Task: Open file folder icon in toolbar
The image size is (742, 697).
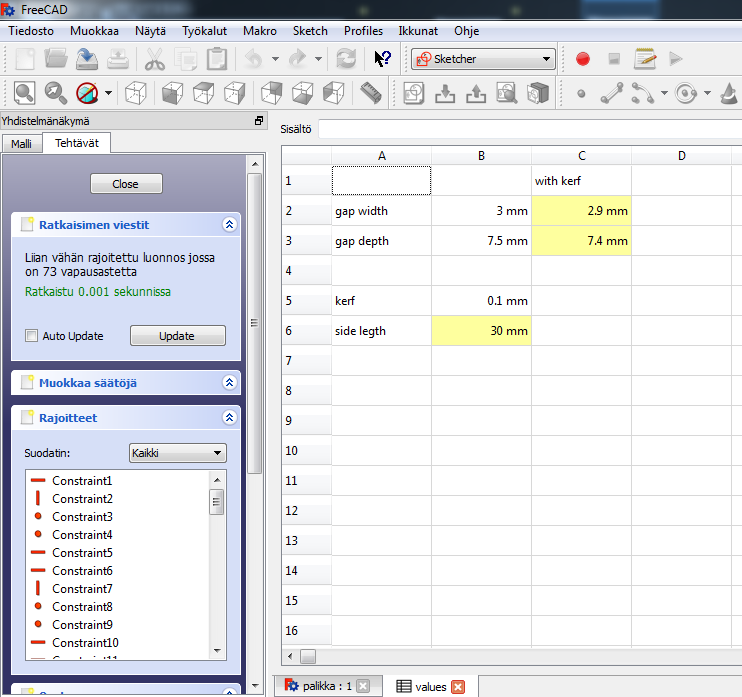Action: [56, 59]
